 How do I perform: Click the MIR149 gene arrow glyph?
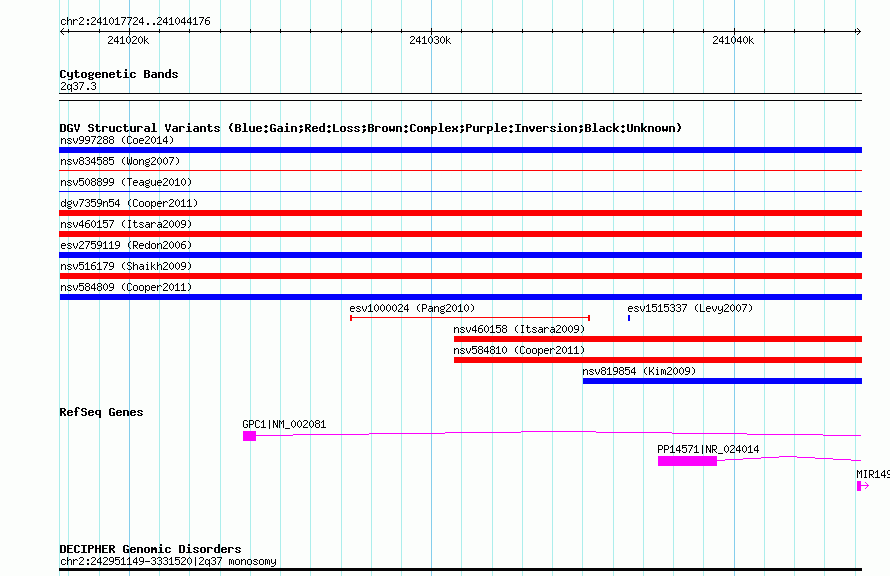[x=863, y=486]
